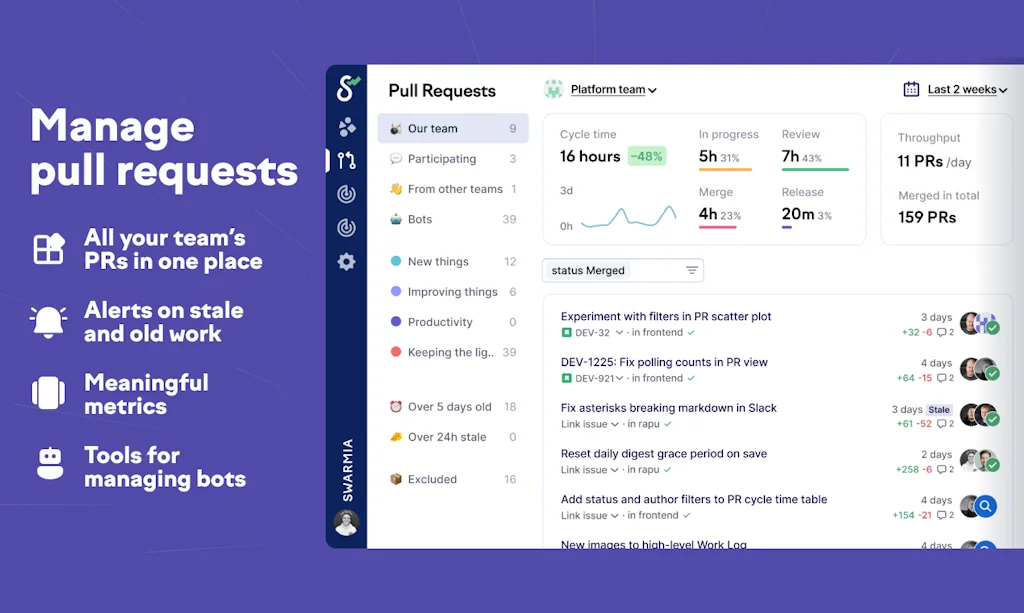
Task: Open the Excluded list
Action: coord(453,479)
